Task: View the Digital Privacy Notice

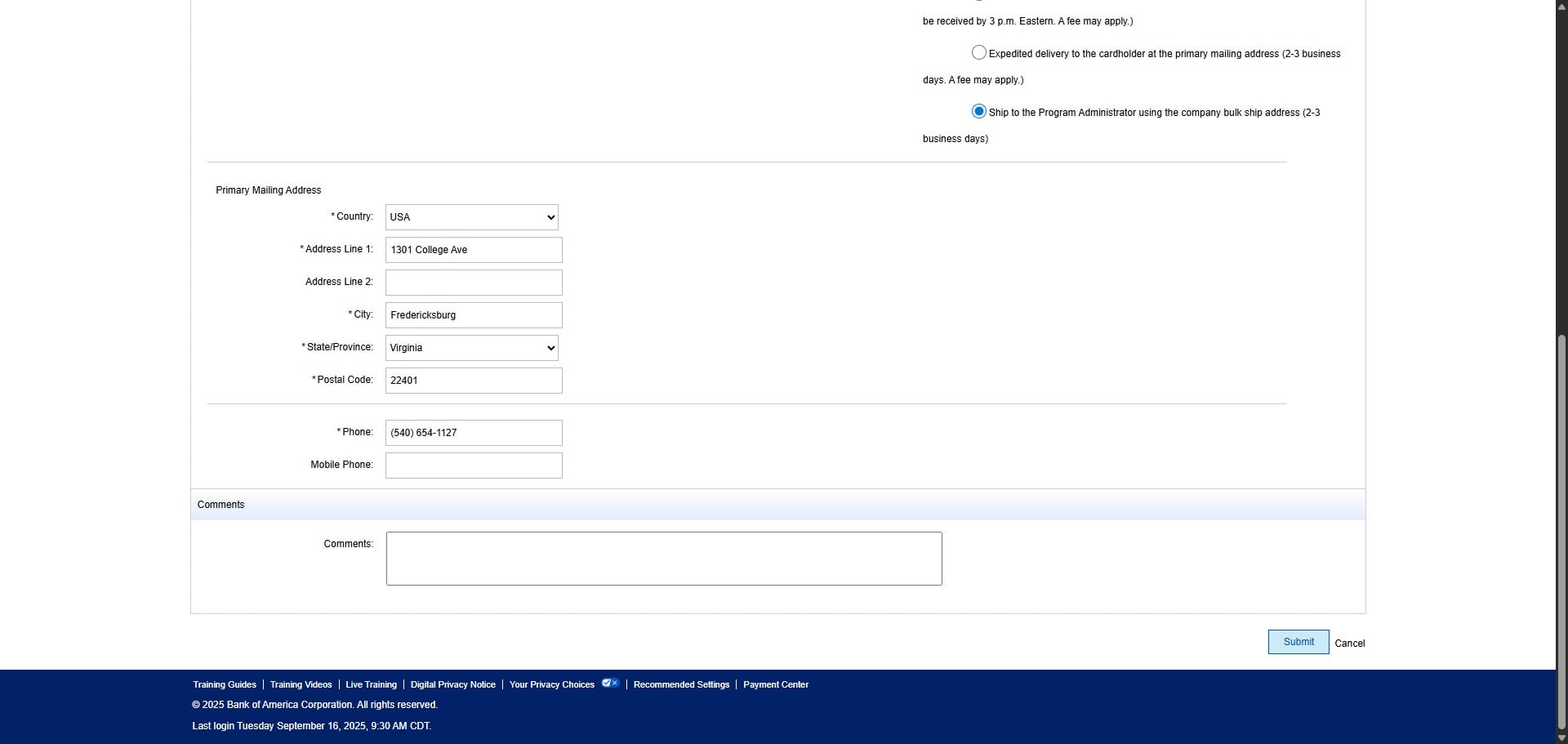Action: tap(452, 684)
